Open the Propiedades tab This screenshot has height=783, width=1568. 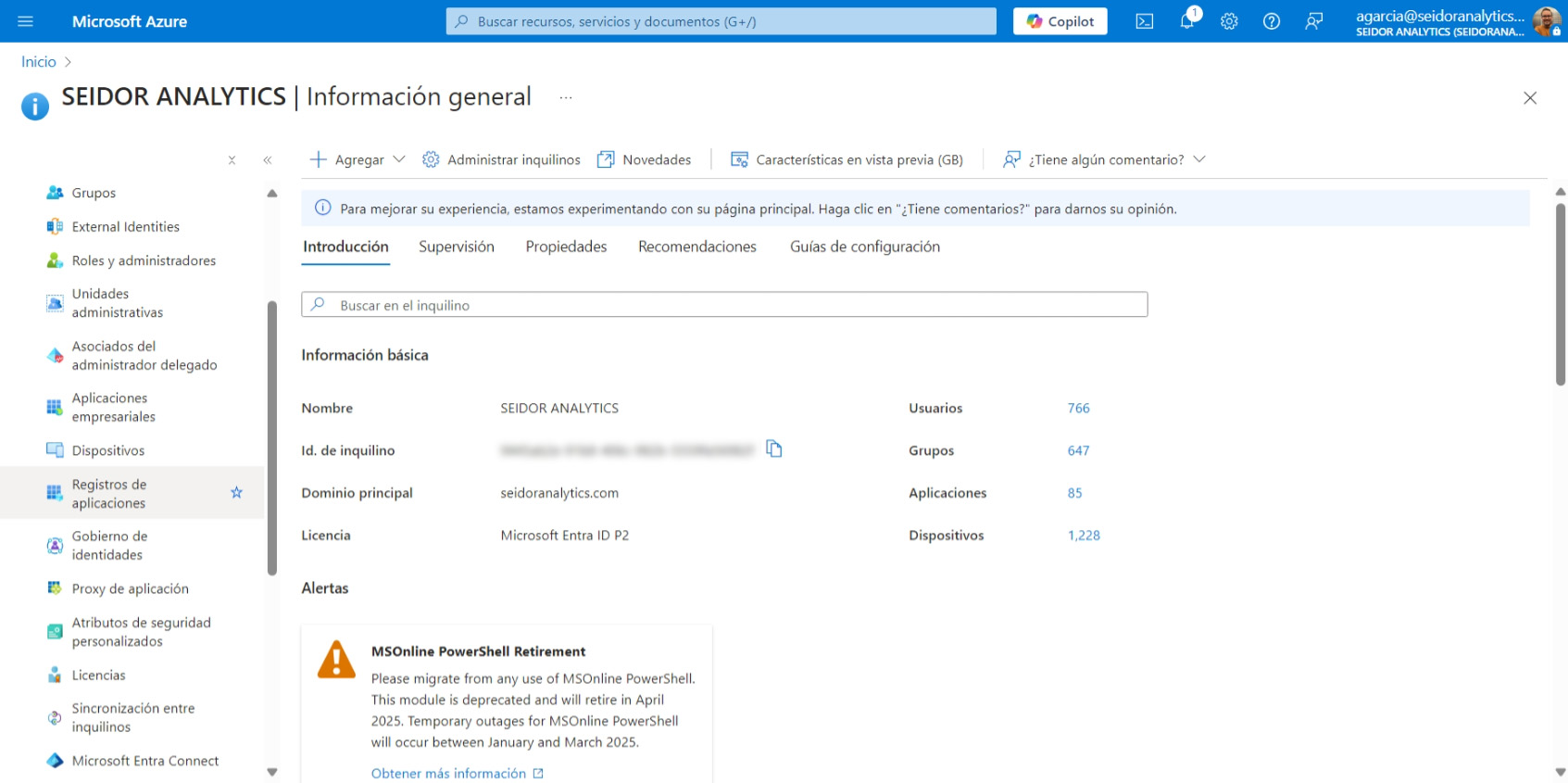click(566, 246)
